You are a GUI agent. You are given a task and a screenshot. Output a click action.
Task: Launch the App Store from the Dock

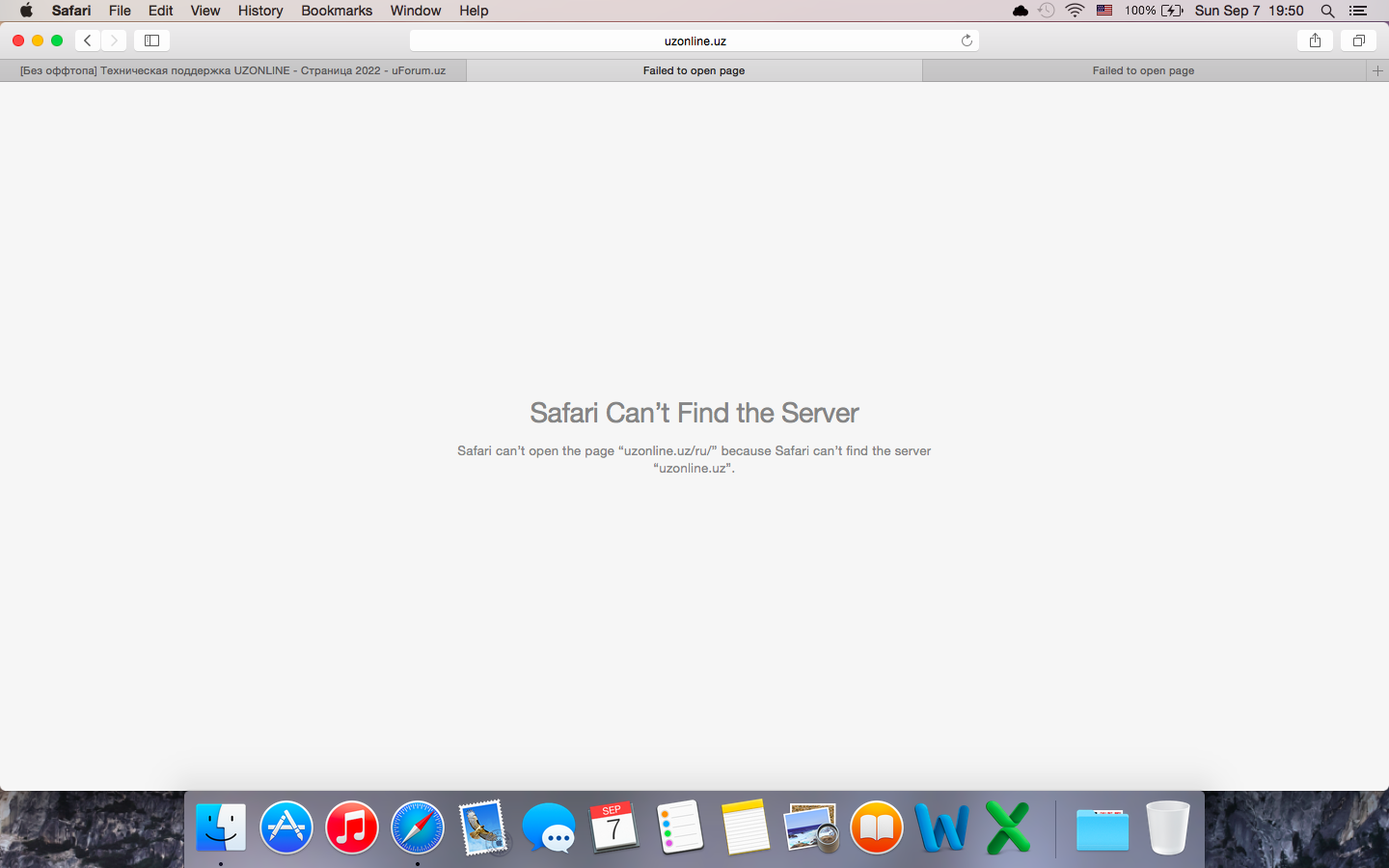tap(286, 827)
